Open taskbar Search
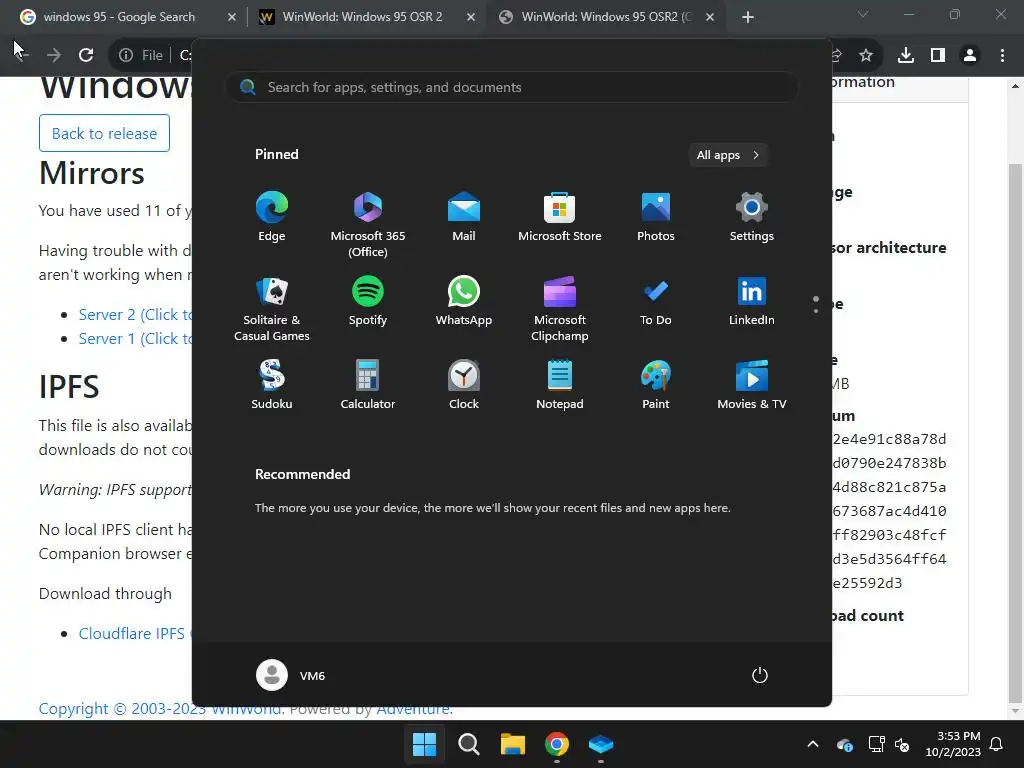Screen dimensions: 1024x768 (469, 744)
